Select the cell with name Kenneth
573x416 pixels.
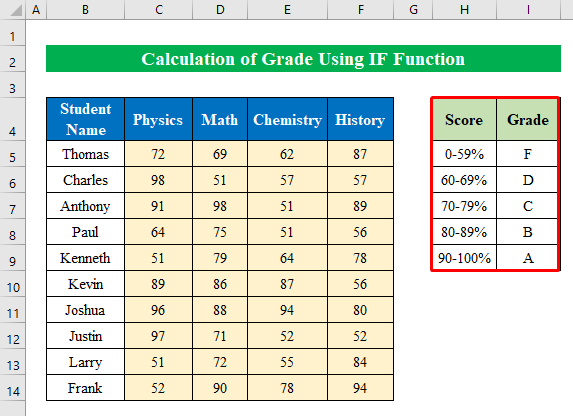[86, 258]
